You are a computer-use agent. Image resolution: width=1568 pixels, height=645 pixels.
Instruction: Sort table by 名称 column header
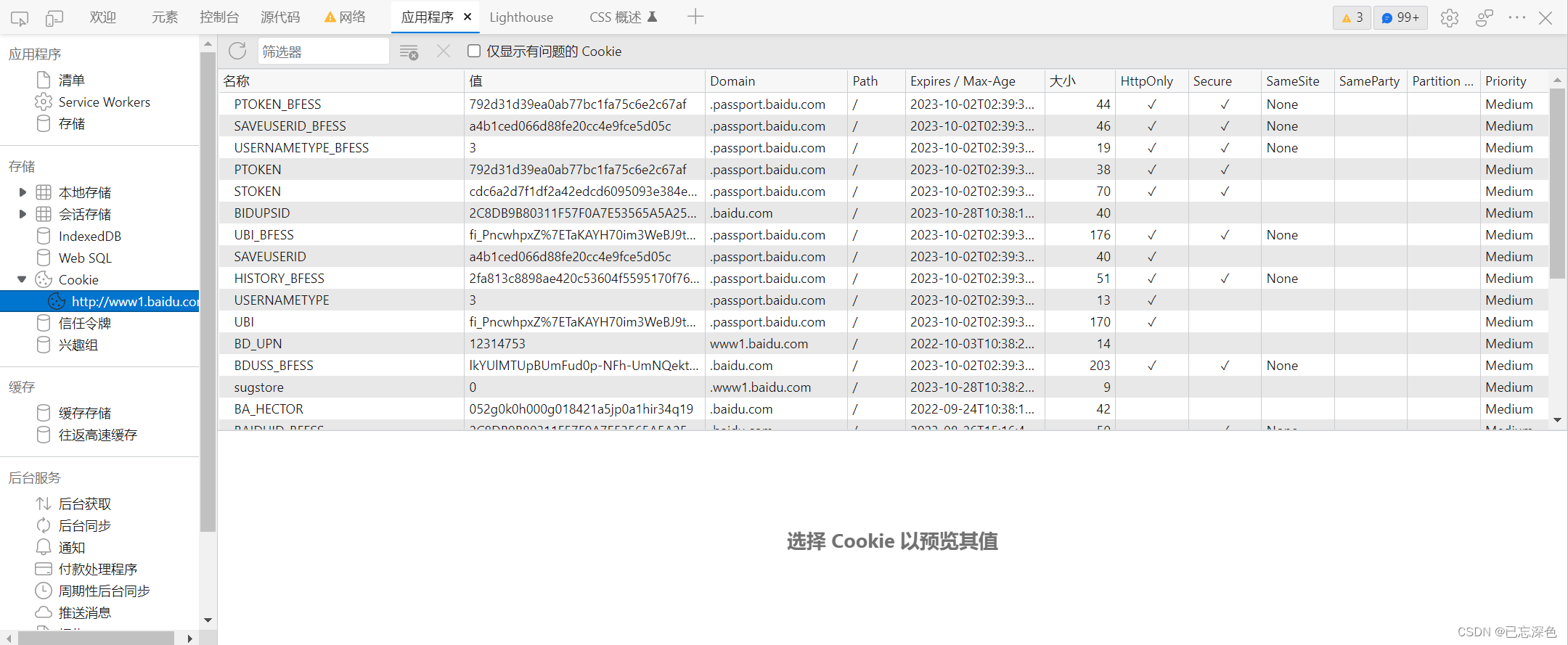pyautogui.click(x=341, y=81)
